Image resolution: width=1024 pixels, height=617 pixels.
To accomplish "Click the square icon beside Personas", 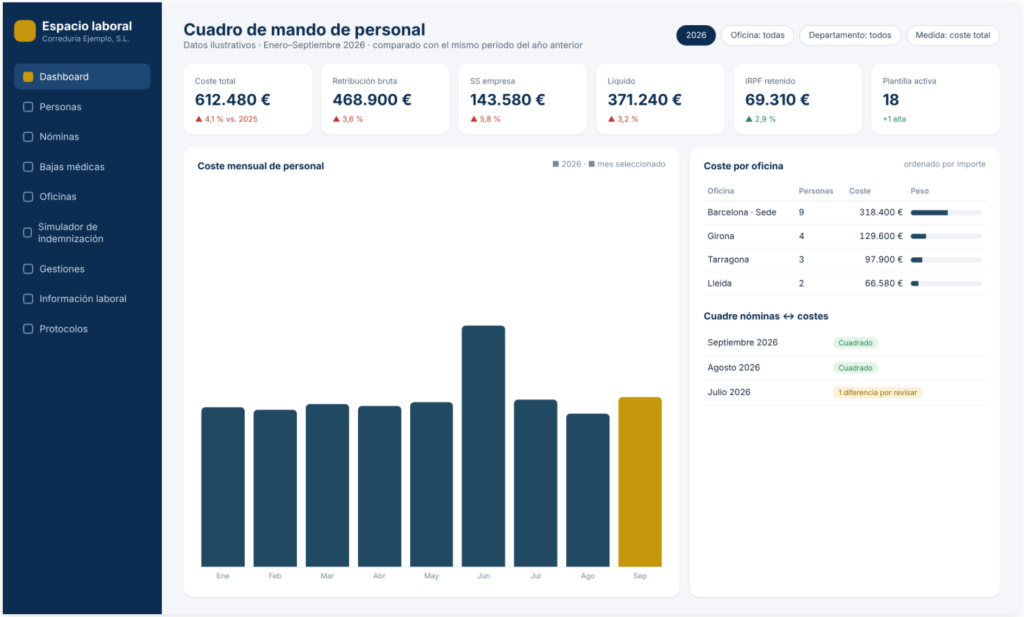I will [x=28, y=106].
